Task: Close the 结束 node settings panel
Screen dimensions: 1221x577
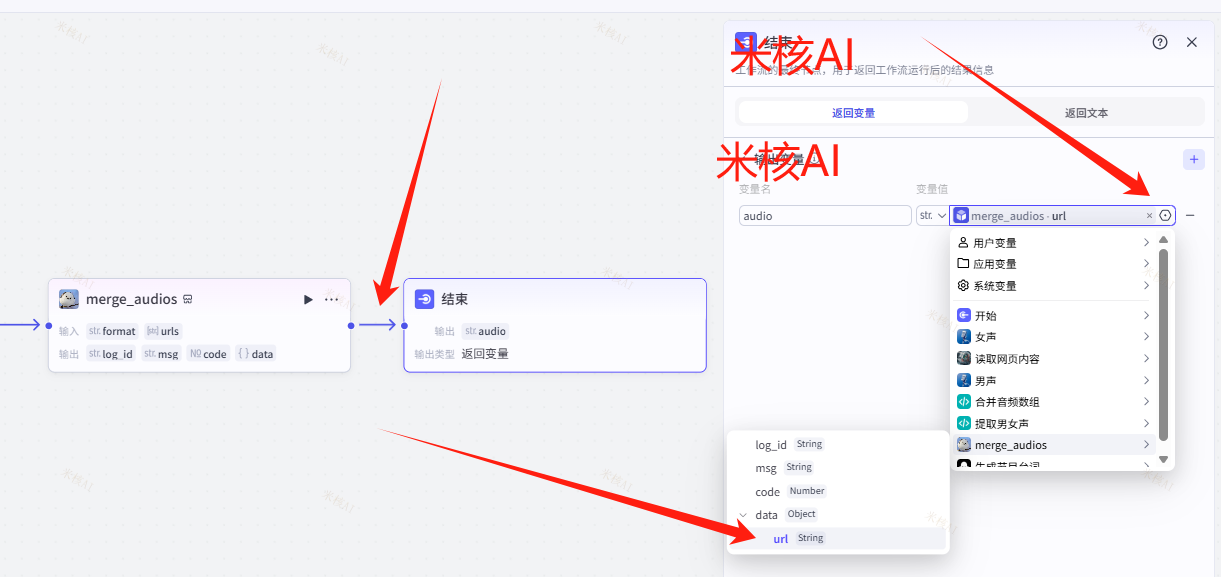Action: click(x=1191, y=42)
